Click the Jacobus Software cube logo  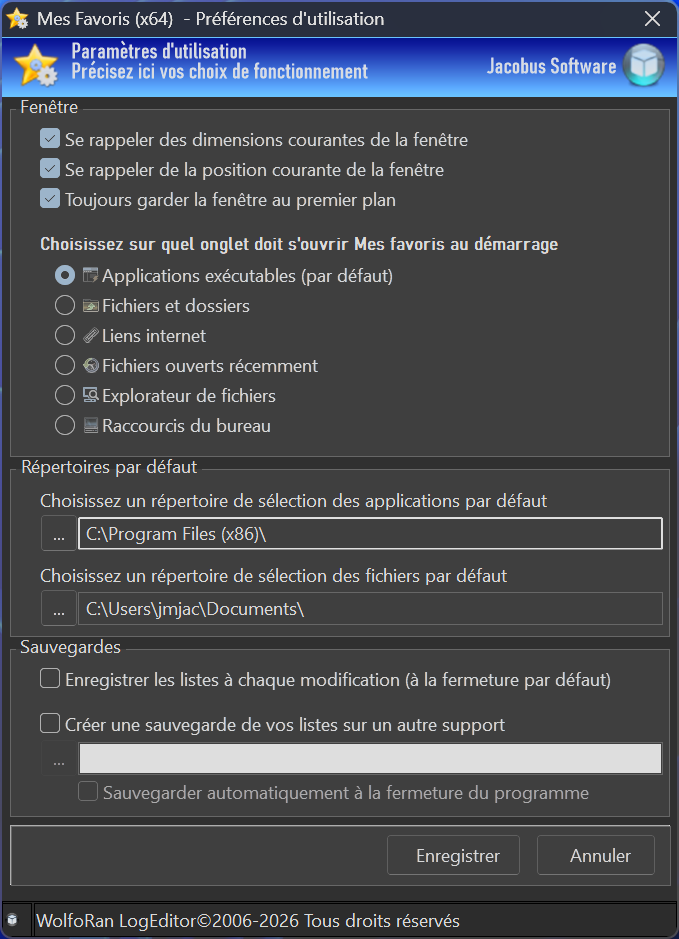[x=644, y=66]
